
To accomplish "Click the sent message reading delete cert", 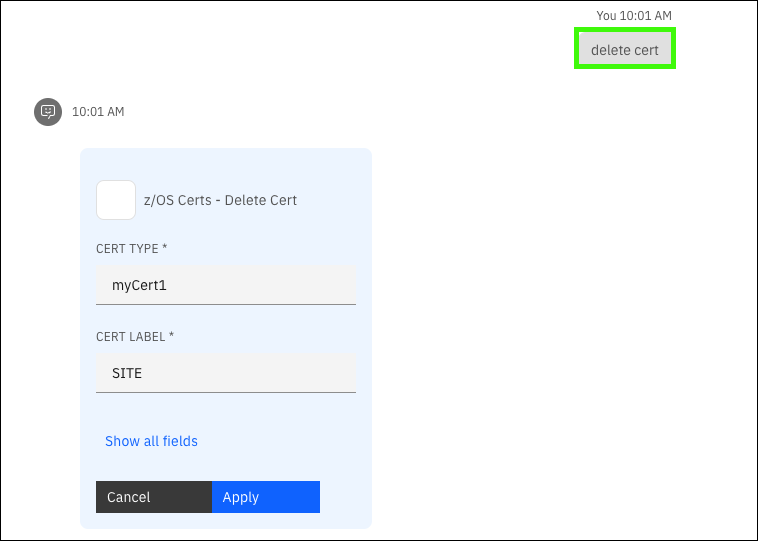I will coord(625,49).
